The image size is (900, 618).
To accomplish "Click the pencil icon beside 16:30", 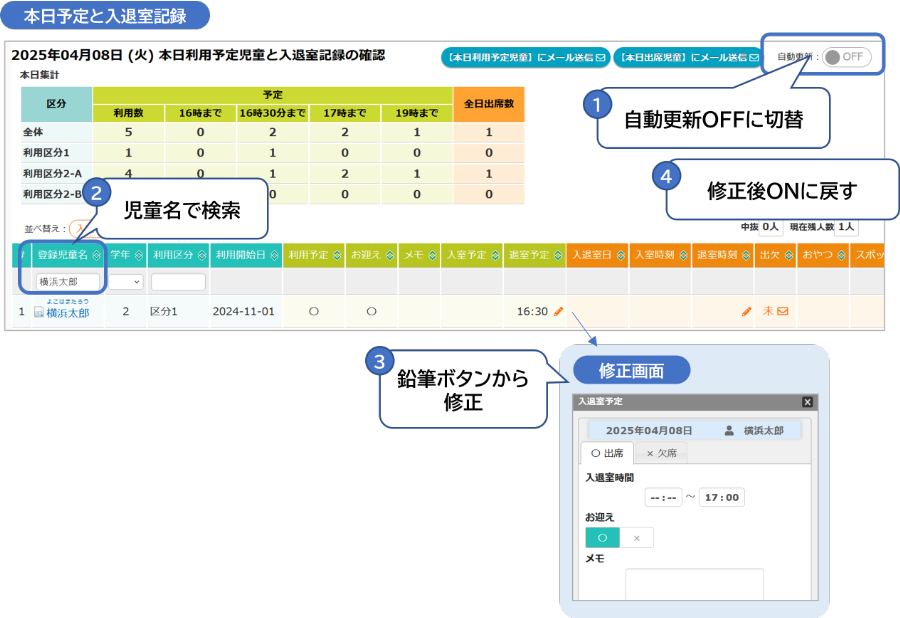I will tap(558, 312).
